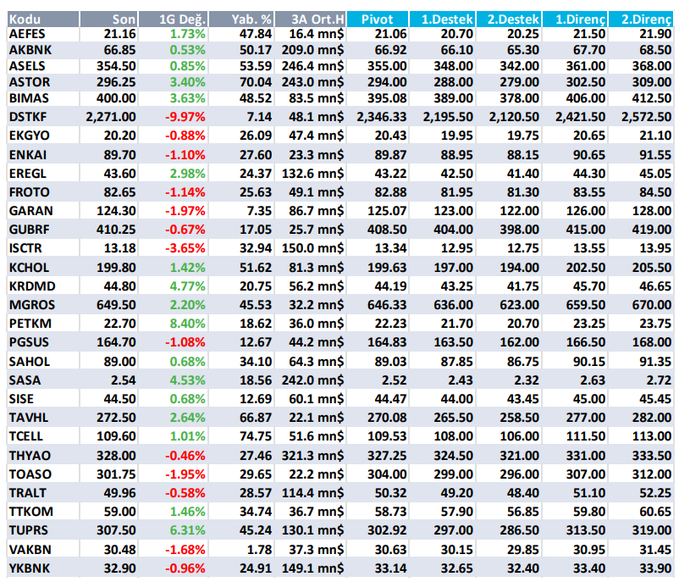Select the SASA stock code
Image resolution: width=679 pixels, height=582 pixels.
click(25, 380)
